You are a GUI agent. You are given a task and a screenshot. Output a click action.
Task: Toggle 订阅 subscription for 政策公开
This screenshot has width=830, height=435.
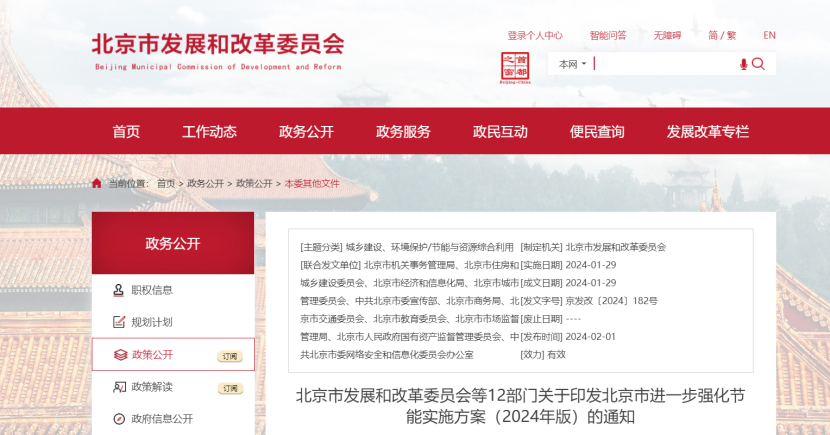coord(229,356)
